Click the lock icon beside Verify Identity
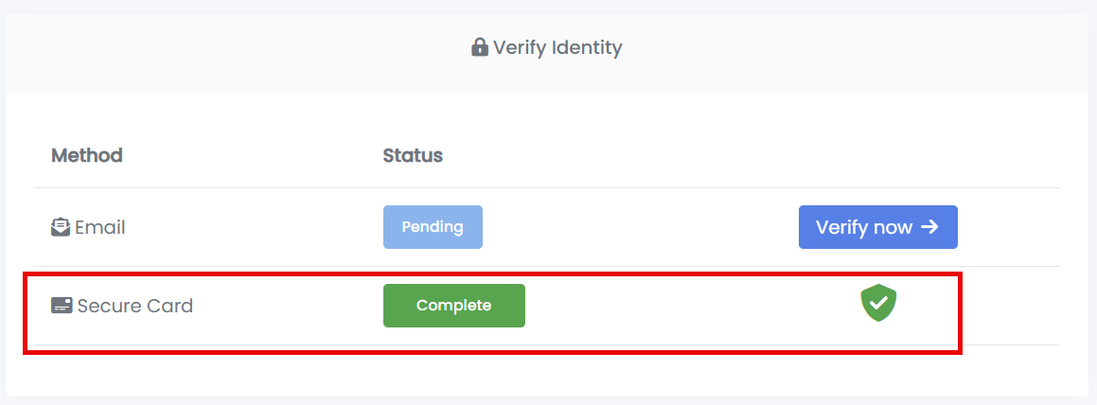The image size is (1097, 405). (480, 47)
